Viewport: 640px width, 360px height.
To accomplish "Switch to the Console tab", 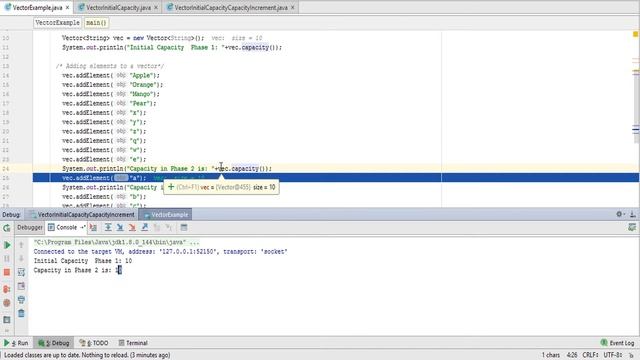I will pyautogui.click(x=67, y=227).
